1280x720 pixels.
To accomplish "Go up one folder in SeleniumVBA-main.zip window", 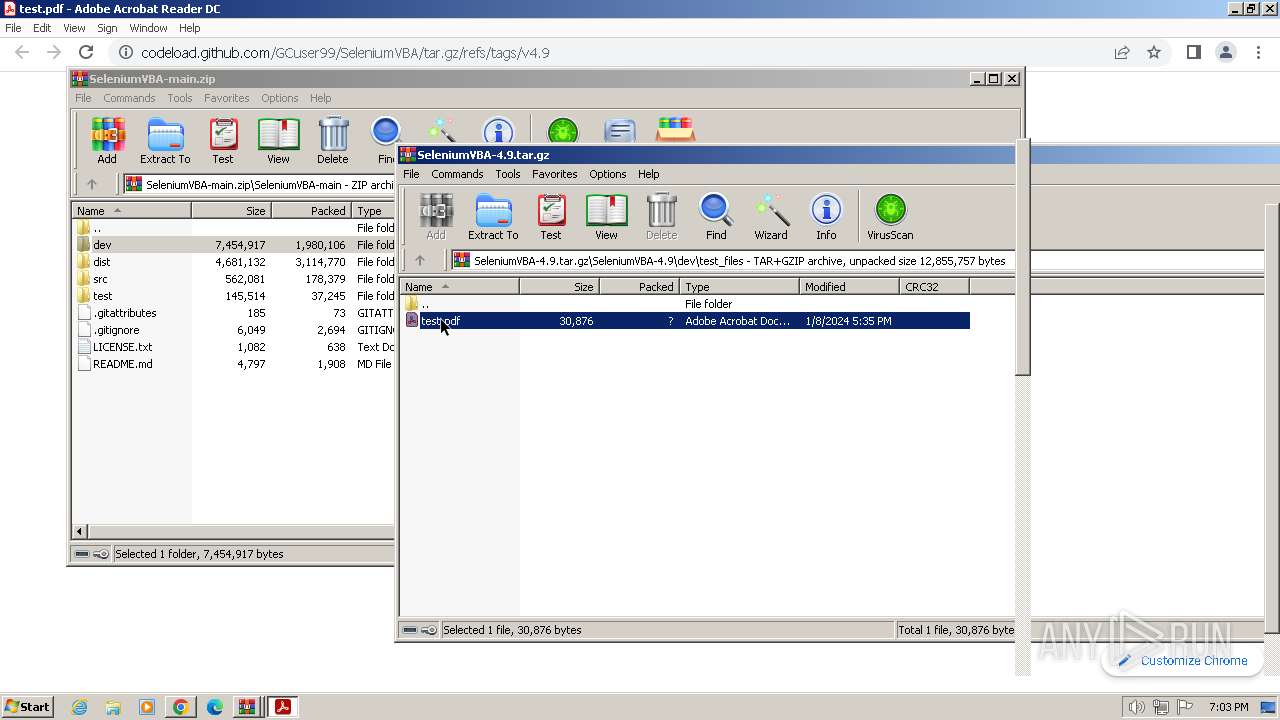I will click(x=92, y=184).
